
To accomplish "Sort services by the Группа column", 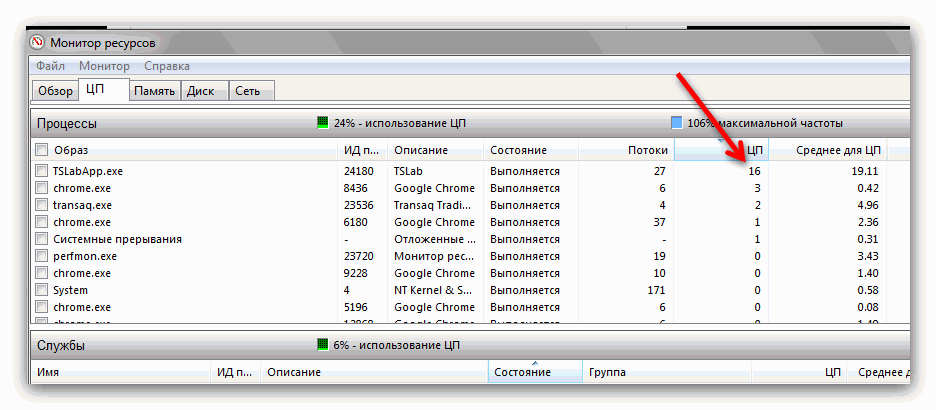I will tap(607, 372).
